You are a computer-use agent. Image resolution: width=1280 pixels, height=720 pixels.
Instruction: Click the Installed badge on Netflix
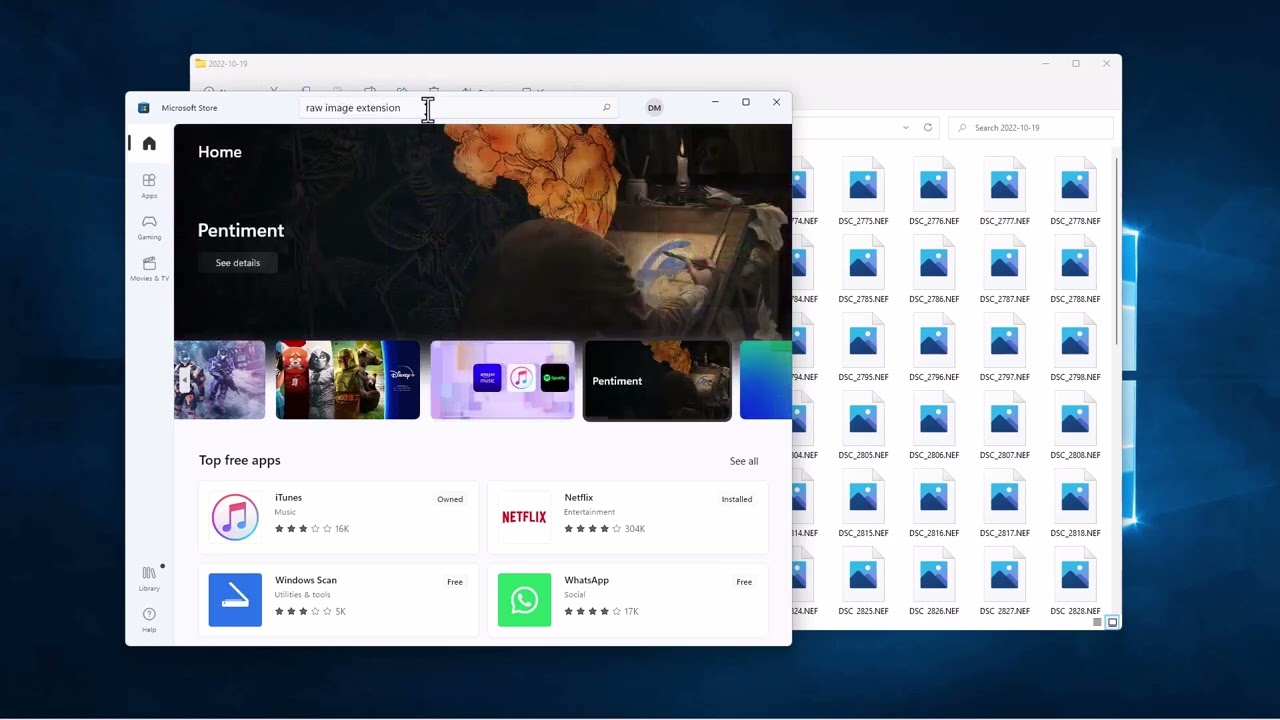737,499
